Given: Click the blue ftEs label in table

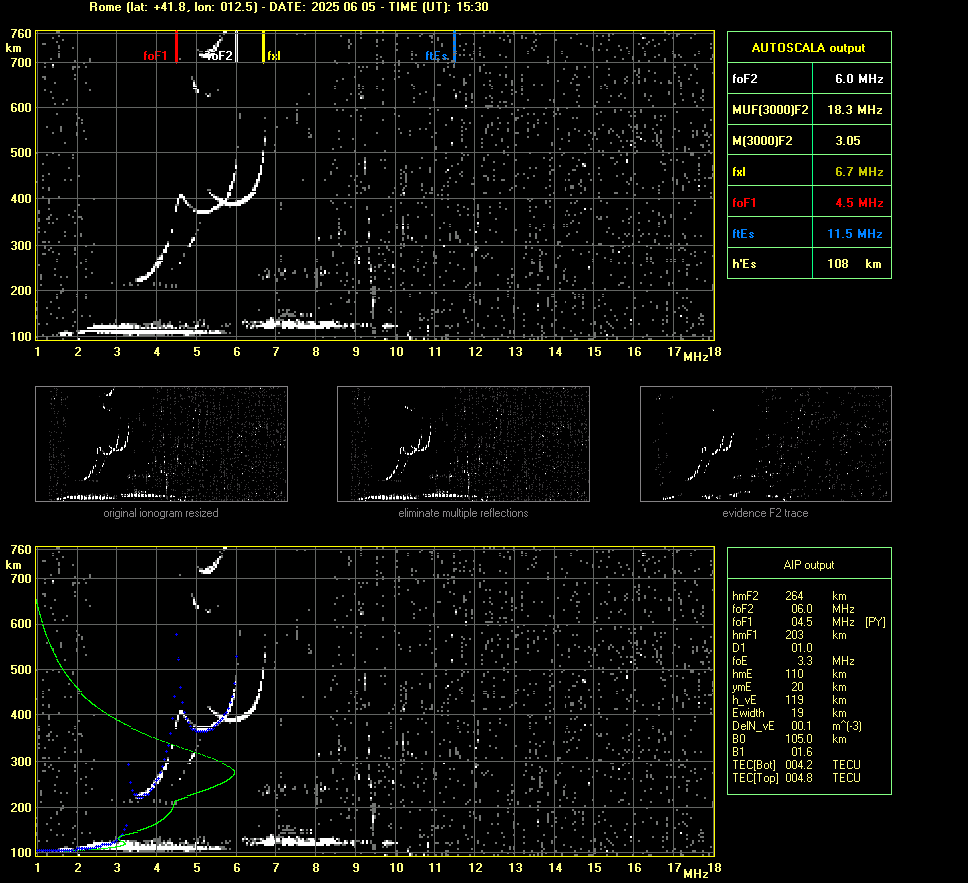Looking at the screenshot, I should click(x=743, y=233).
